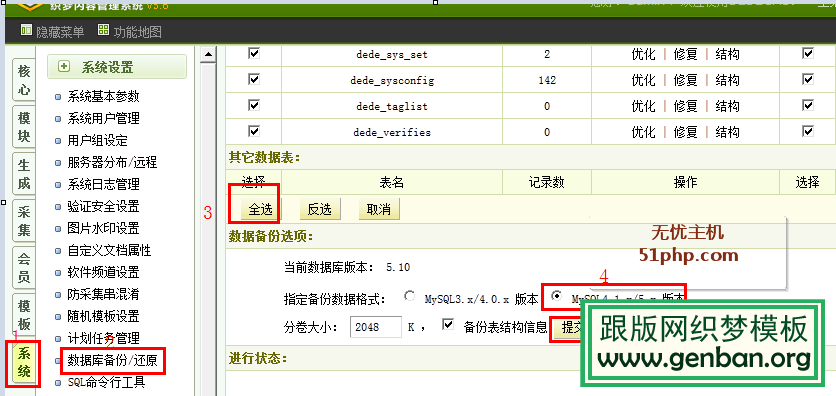
Task: Click the 提交 button
Action: [x=567, y=327]
